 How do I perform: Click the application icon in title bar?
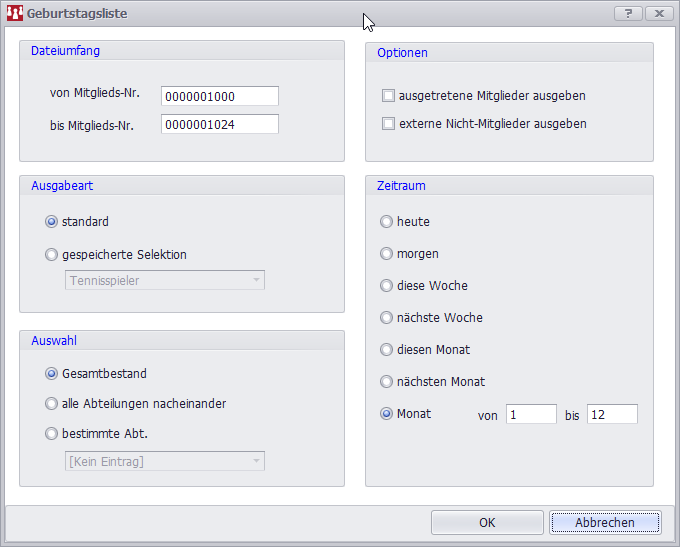15,14
